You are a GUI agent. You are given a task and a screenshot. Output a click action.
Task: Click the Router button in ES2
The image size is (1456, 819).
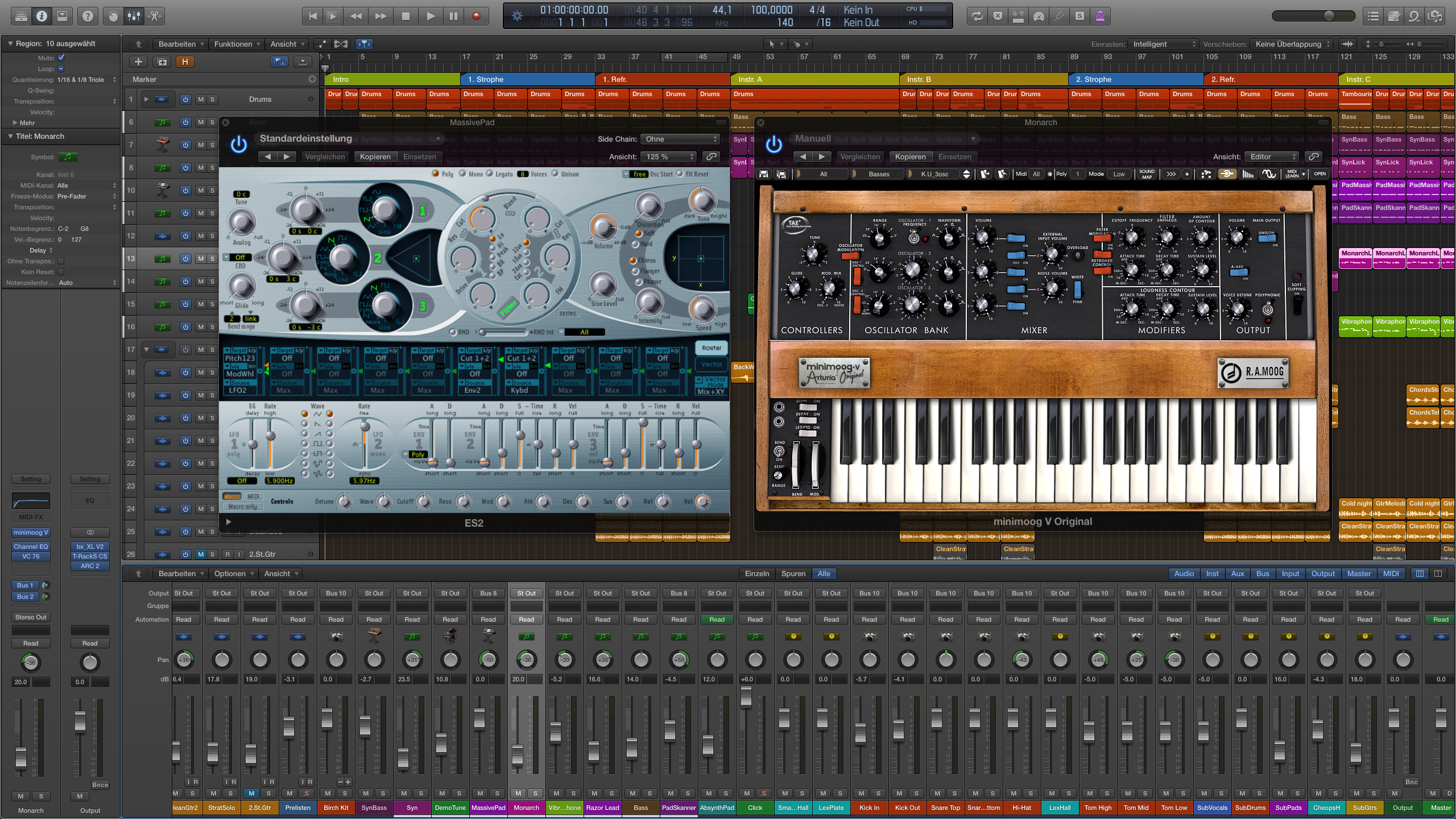click(711, 348)
